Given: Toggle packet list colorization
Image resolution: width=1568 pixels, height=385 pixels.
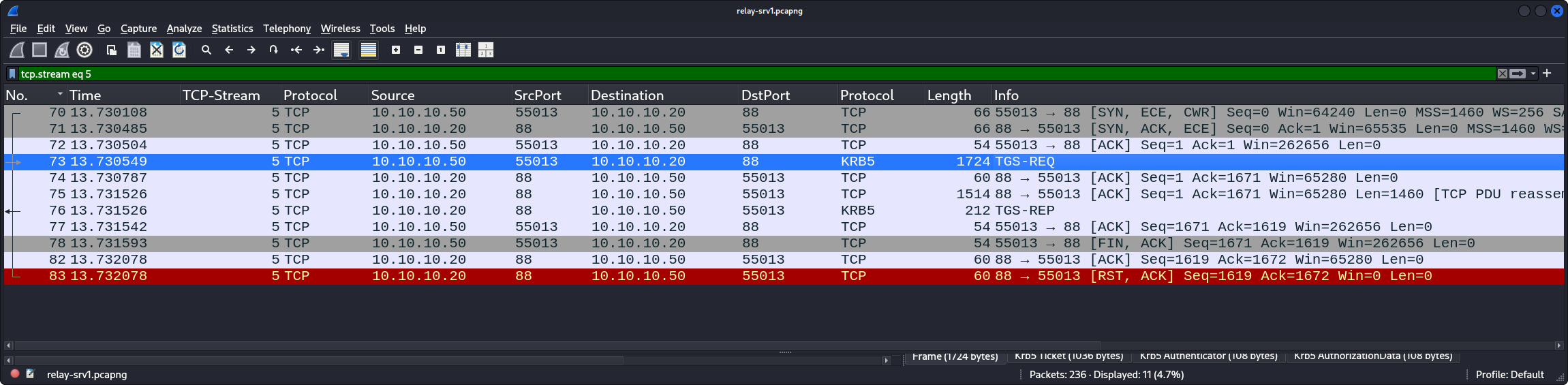Looking at the screenshot, I should tap(369, 50).
